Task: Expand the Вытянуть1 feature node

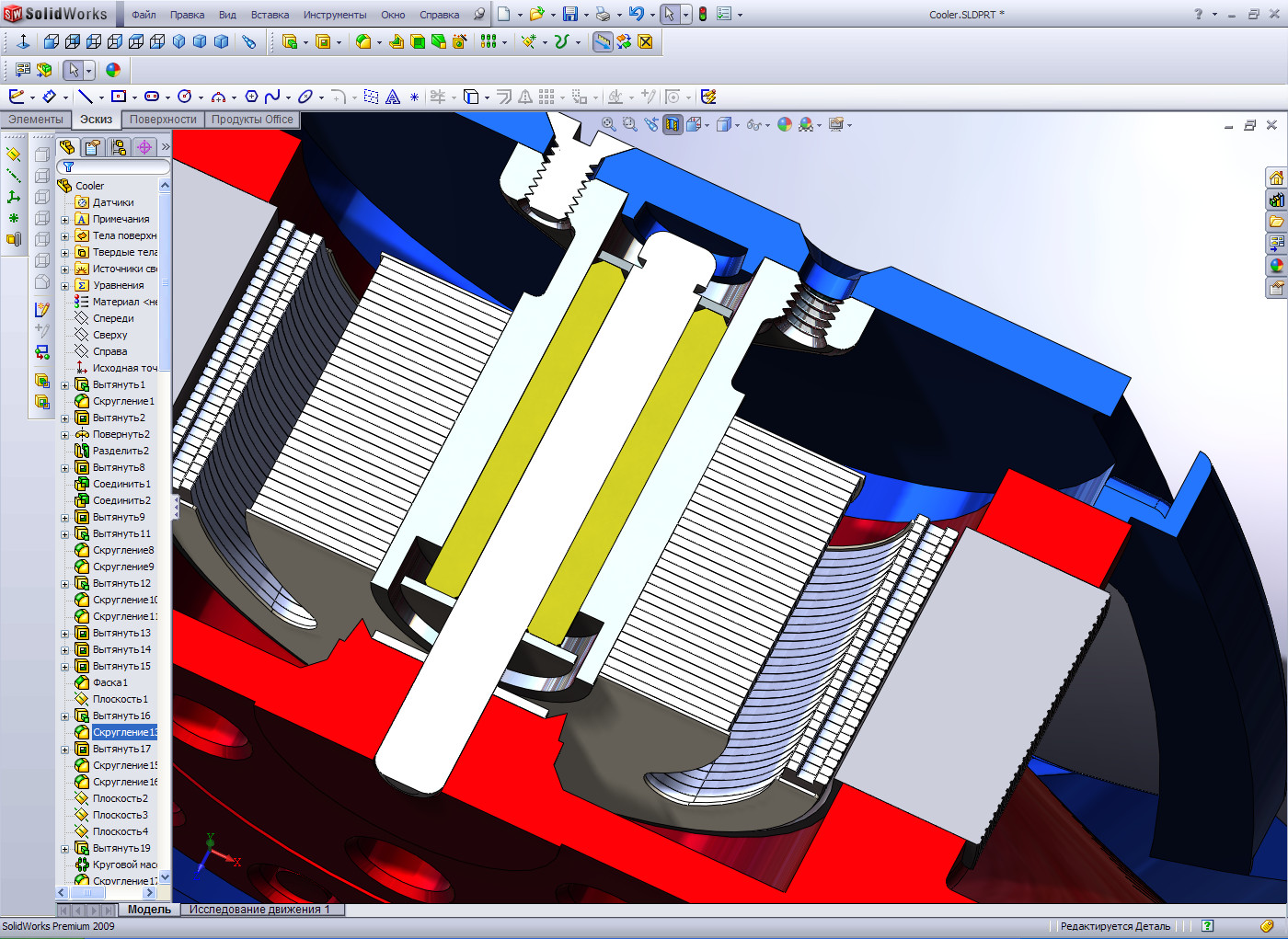Action: pyautogui.click(x=65, y=385)
